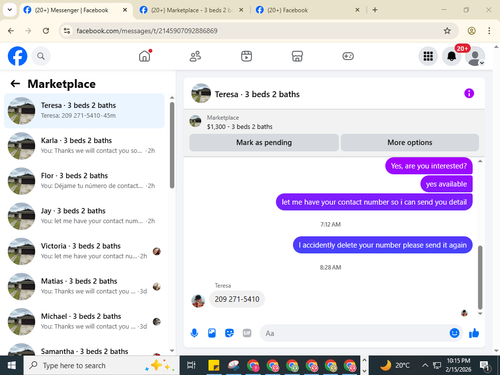Viewport: 500px width, 375px height.
Task: Click the Facebook logo icon
Action: [17, 56]
